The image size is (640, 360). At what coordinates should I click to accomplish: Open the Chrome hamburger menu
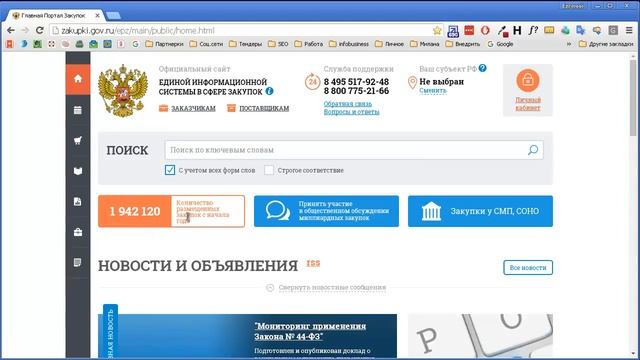629,30
